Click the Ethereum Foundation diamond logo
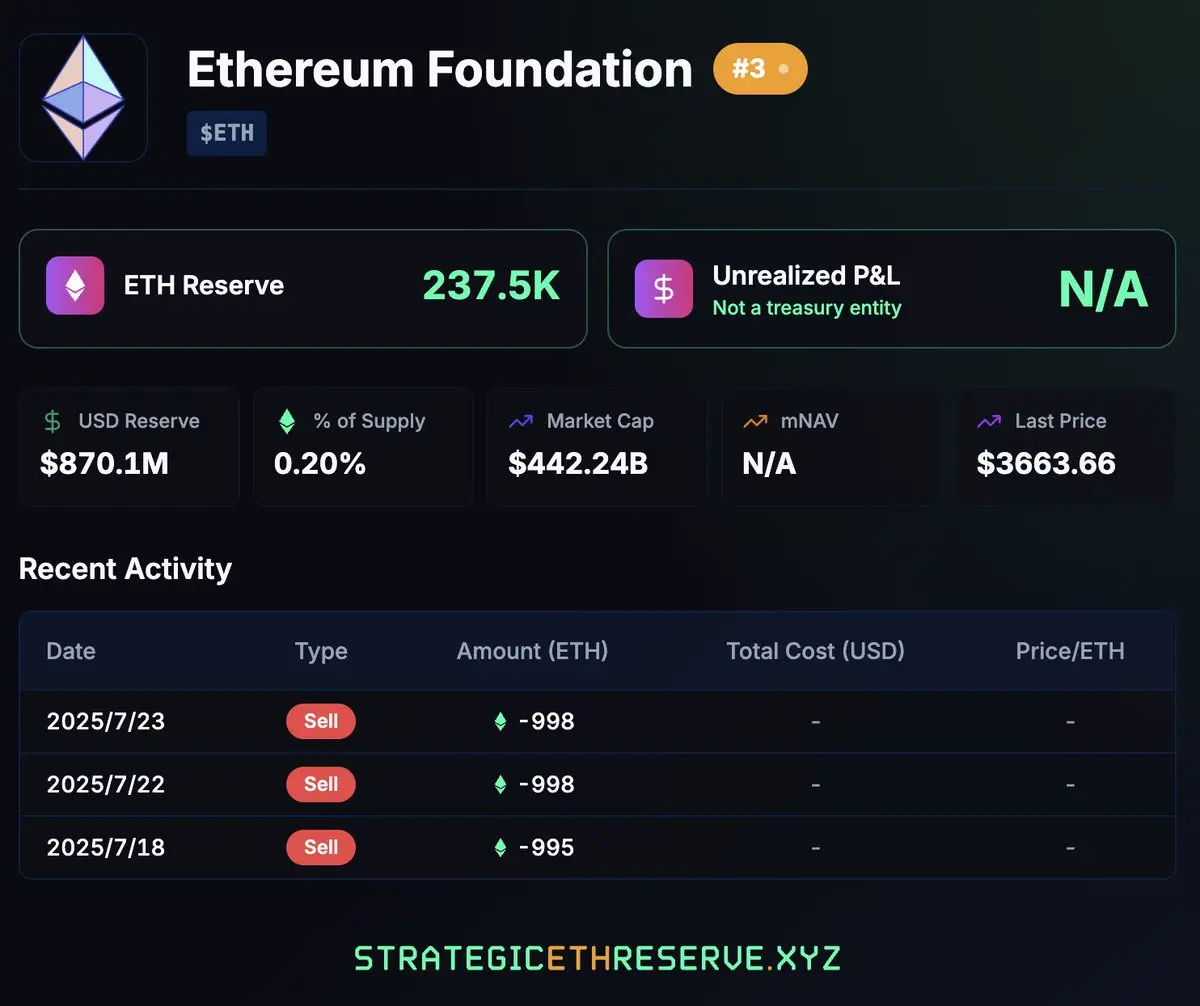This screenshot has height=1006, width=1200. [x=83, y=97]
